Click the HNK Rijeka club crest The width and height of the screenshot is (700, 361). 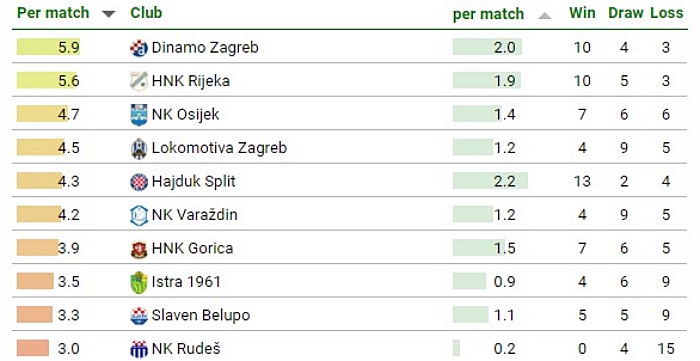pos(139,81)
